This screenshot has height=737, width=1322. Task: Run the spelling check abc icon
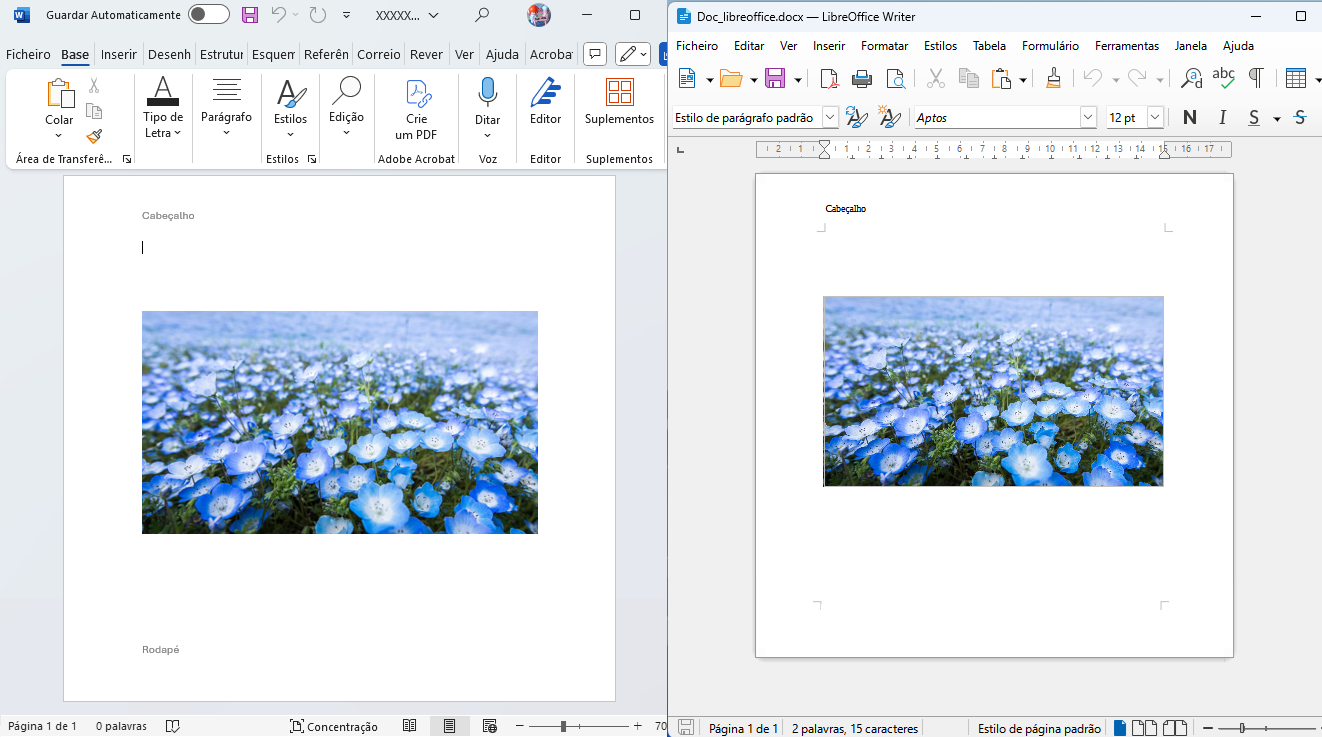1223,78
